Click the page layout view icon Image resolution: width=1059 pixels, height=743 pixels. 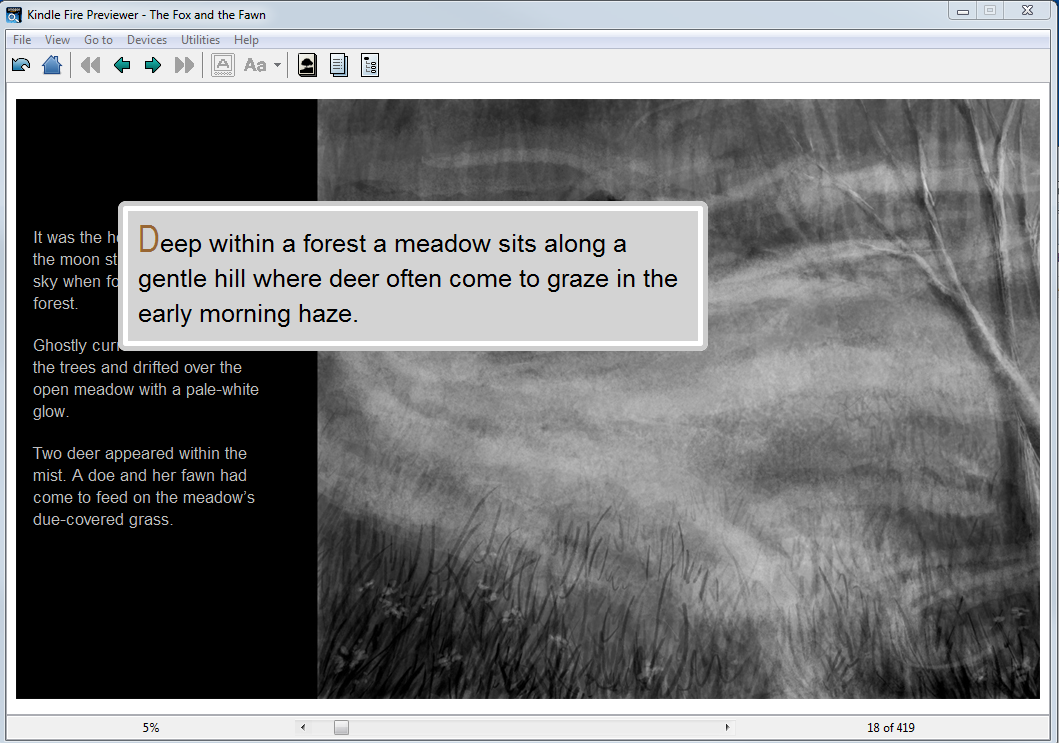[x=338, y=64]
